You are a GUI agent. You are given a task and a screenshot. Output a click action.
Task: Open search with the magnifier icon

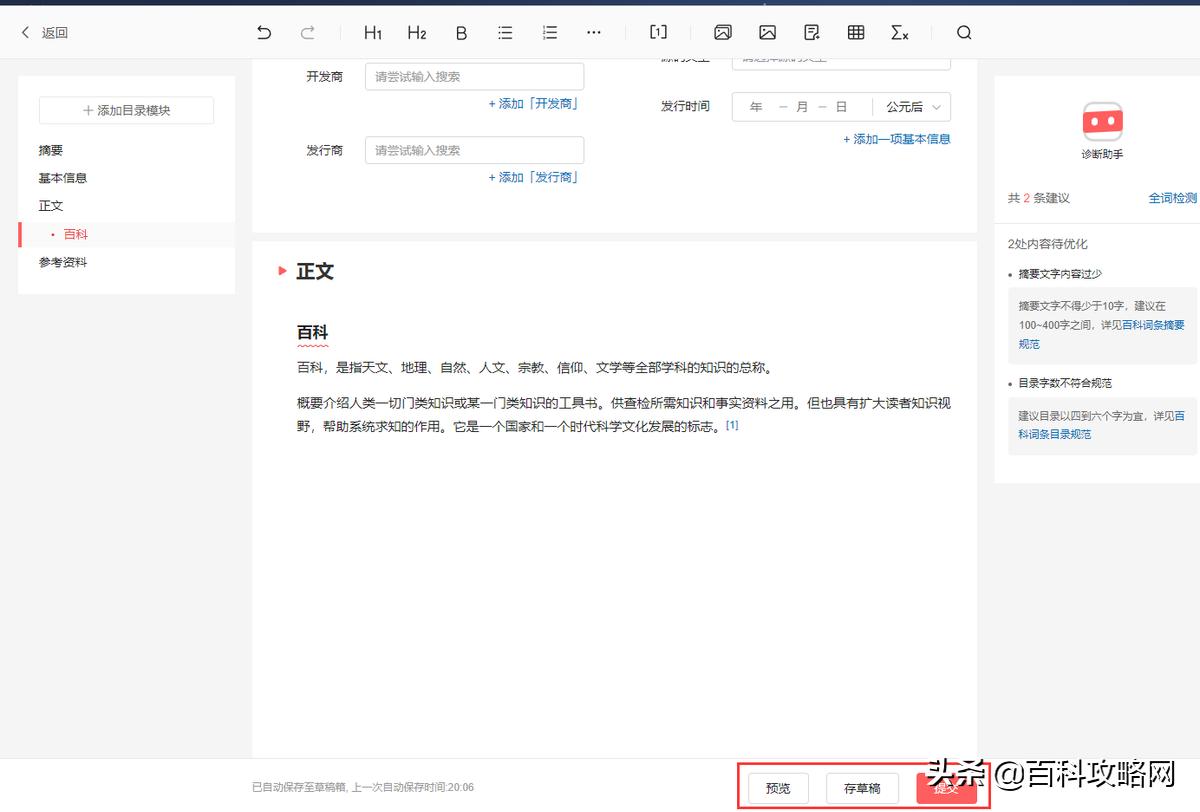pyautogui.click(x=963, y=32)
